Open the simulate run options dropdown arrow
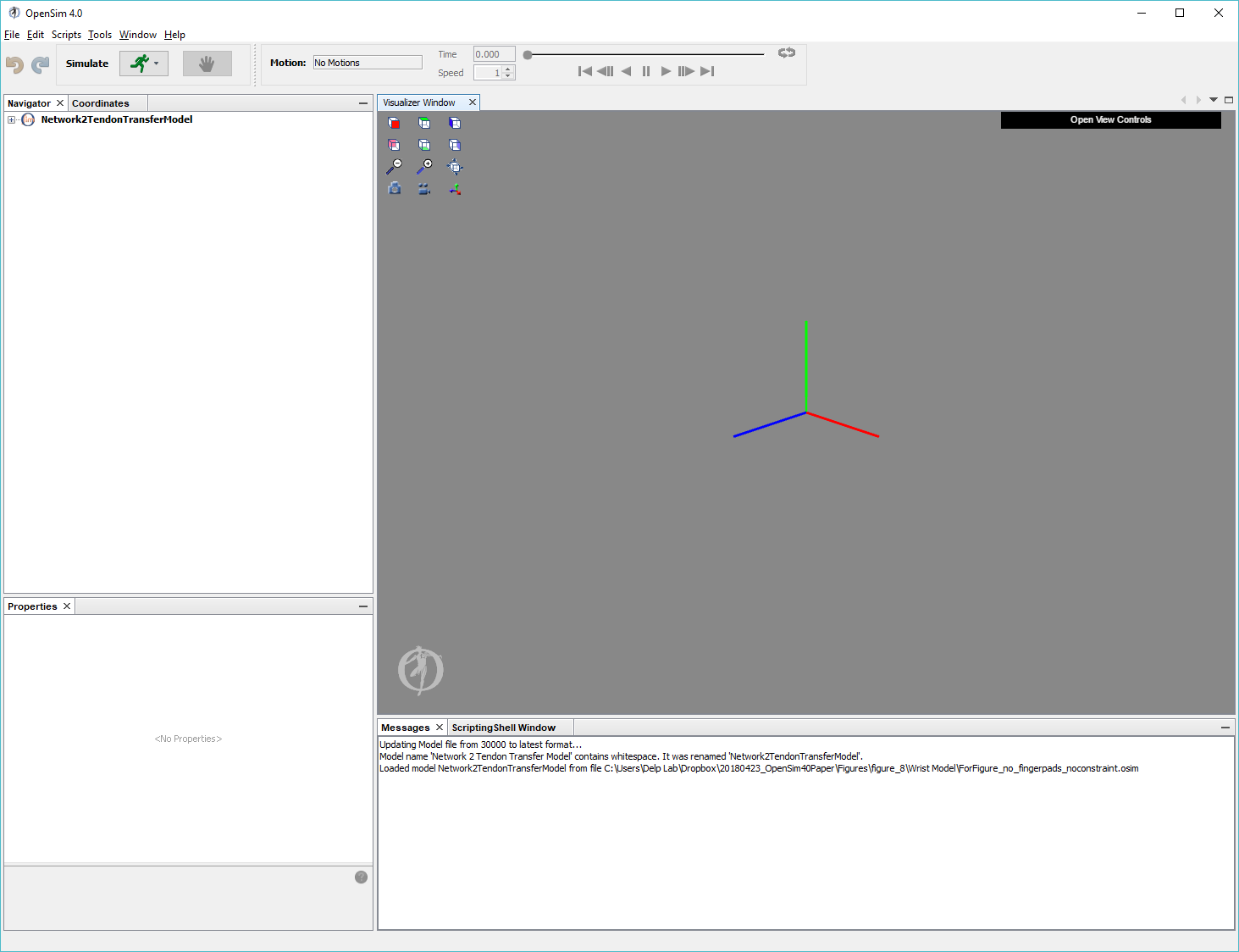 (x=158, y=63)
